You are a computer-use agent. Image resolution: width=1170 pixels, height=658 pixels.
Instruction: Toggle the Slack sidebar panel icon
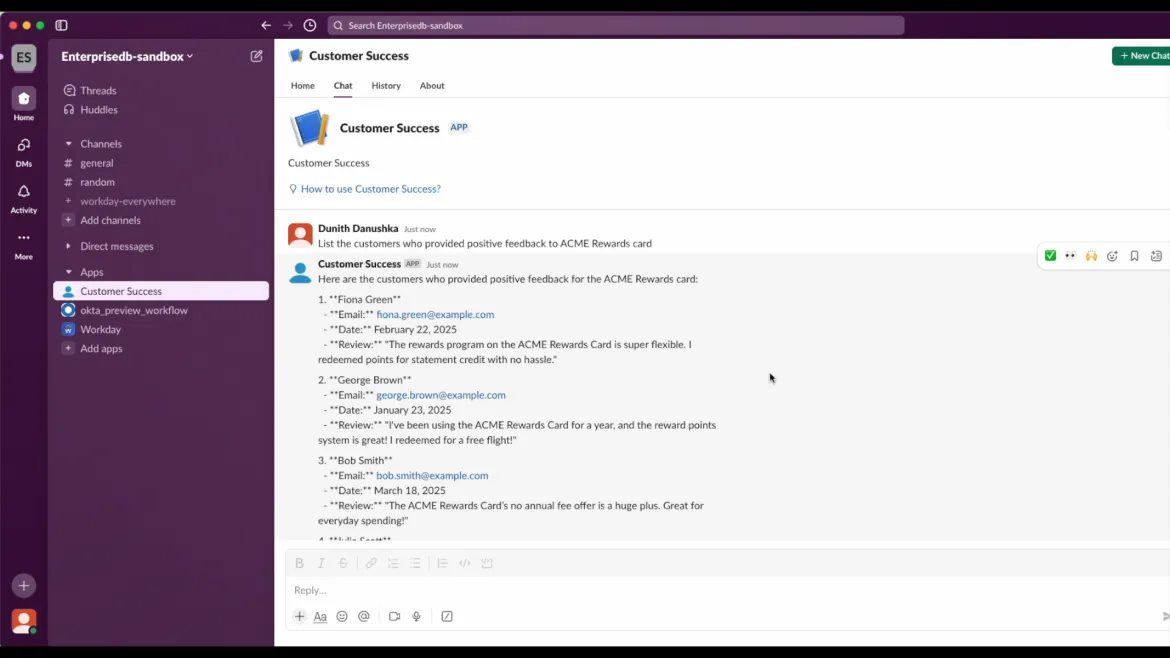(61, 25)
